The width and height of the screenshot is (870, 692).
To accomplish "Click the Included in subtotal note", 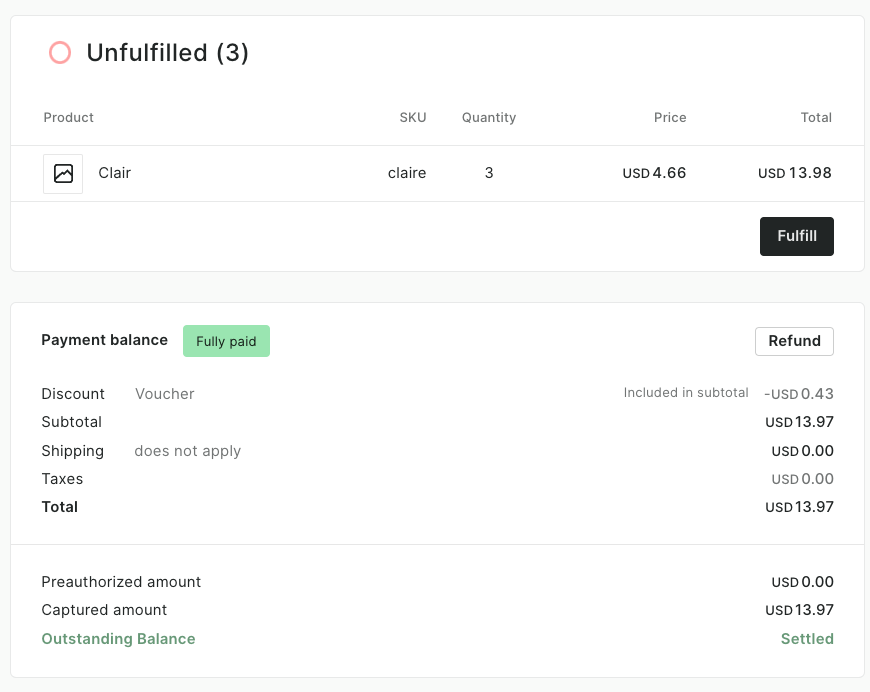I will click(686, 392).
